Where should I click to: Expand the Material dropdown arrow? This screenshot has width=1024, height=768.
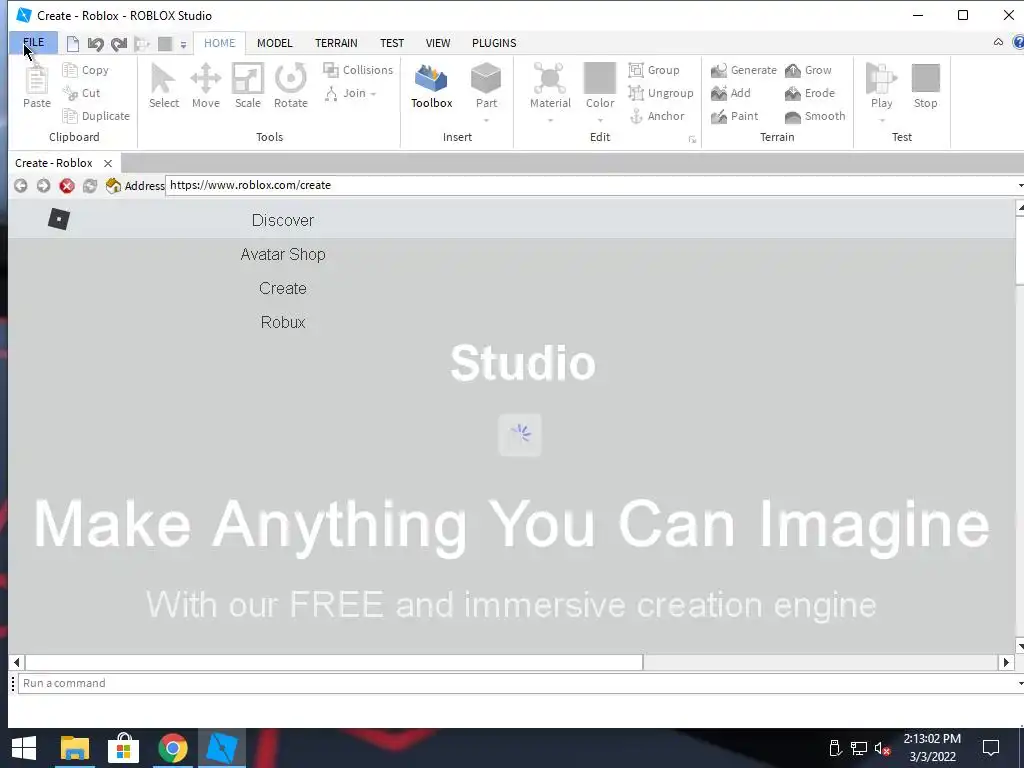click(x=550, y=120)
